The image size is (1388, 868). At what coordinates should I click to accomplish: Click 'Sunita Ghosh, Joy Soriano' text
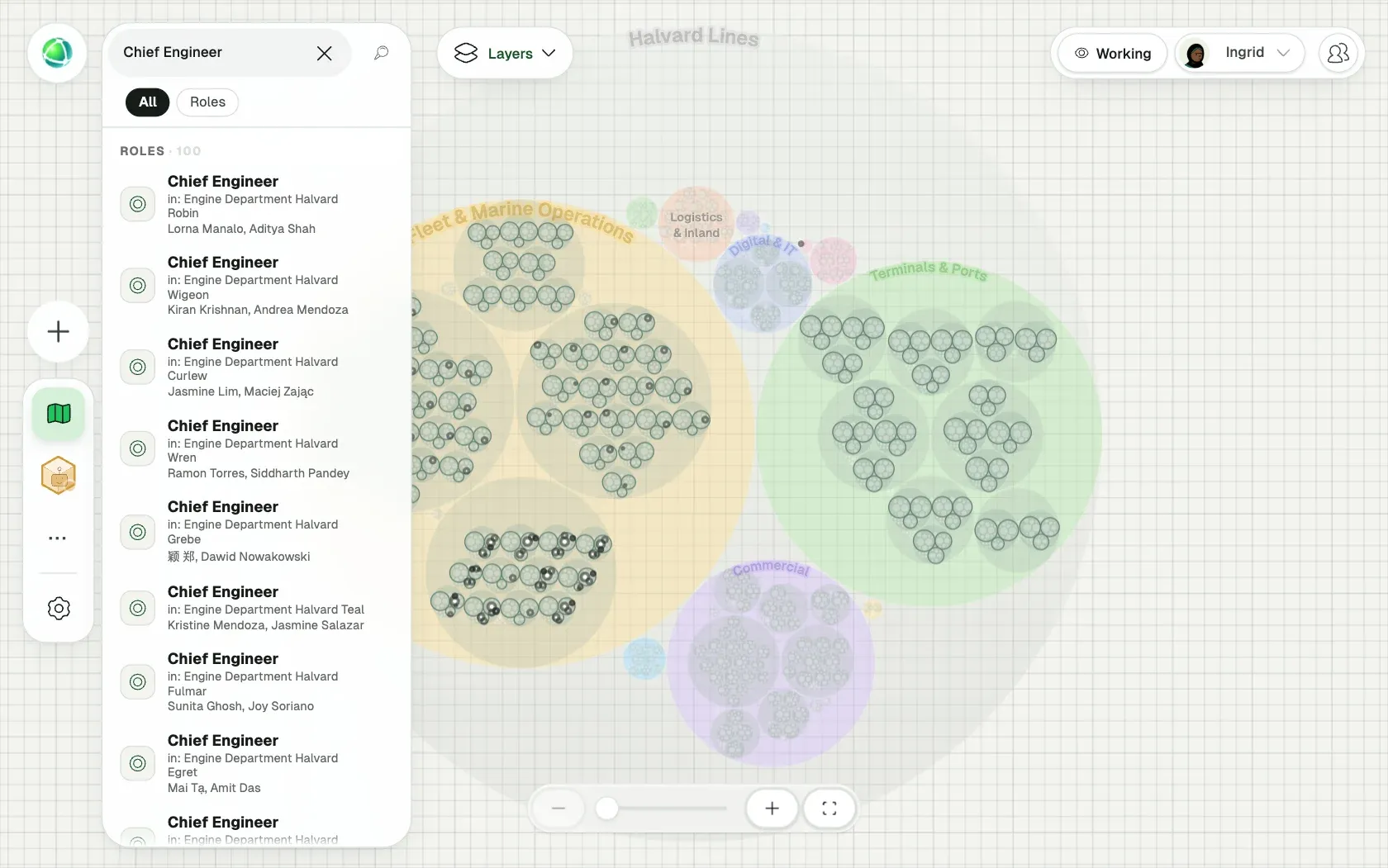pos(240,706)
